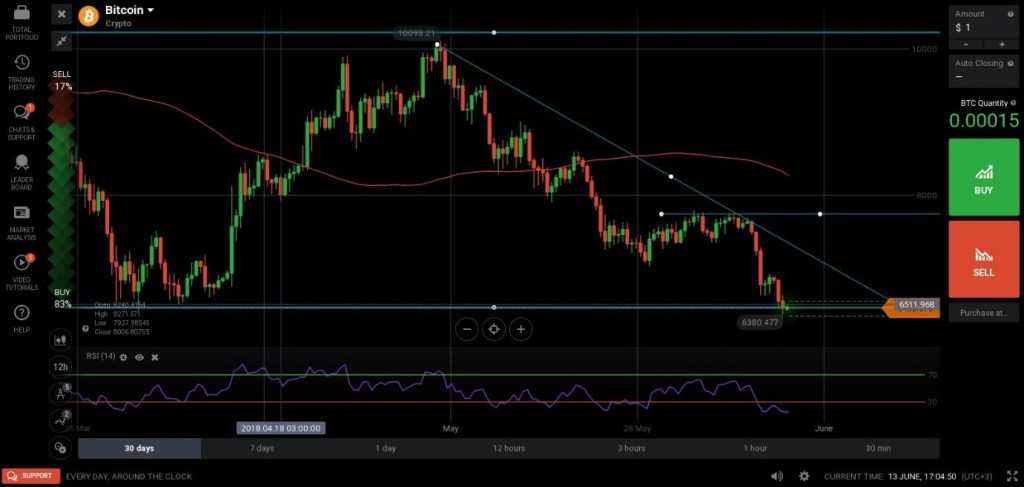The width and height of the screenshot is (1024, 487).
Task: Close the Bitcoin asset tab with X
Action: pyautogui.click(x=61, y=14)
